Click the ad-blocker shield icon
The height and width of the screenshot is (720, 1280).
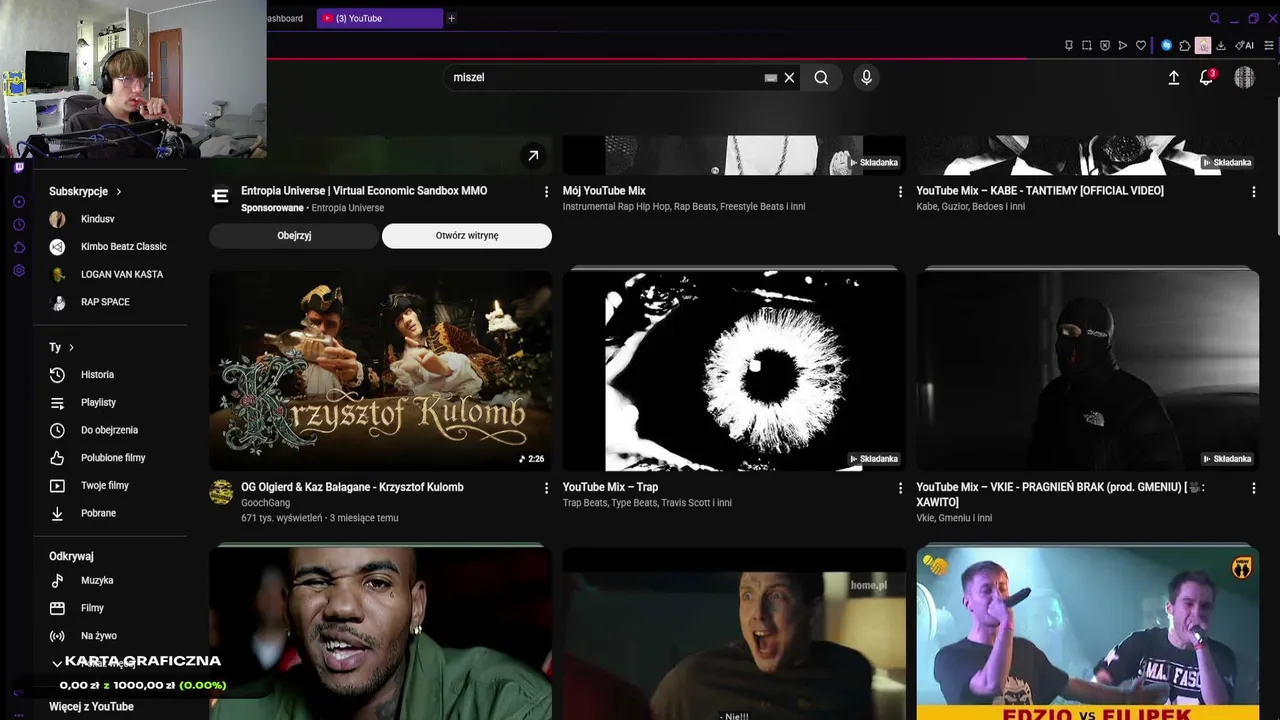pyautogui.click(x=1105, y=45)
